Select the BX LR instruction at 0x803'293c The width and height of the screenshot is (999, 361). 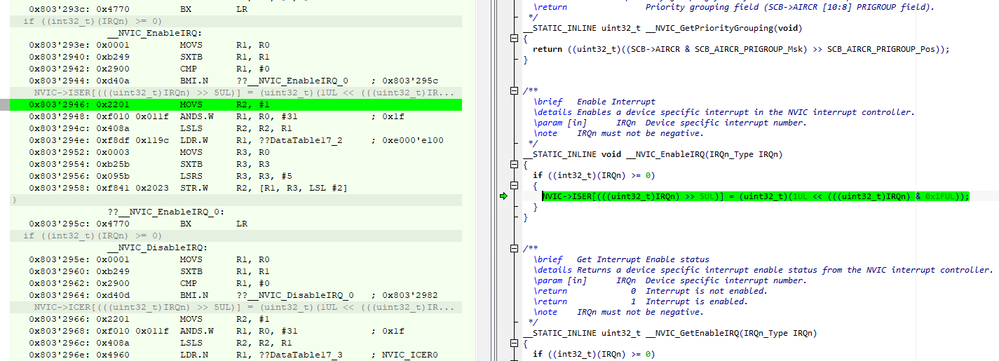pyautogui.click(x=236, y=10)
